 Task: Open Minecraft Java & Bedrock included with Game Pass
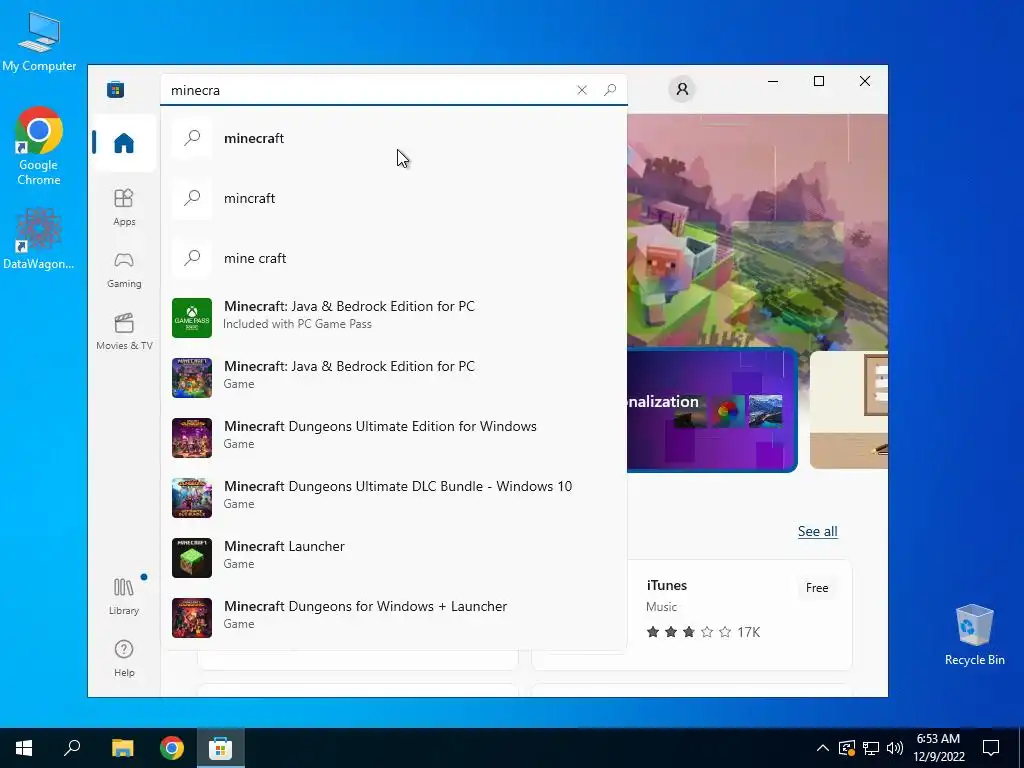point(394,317)
